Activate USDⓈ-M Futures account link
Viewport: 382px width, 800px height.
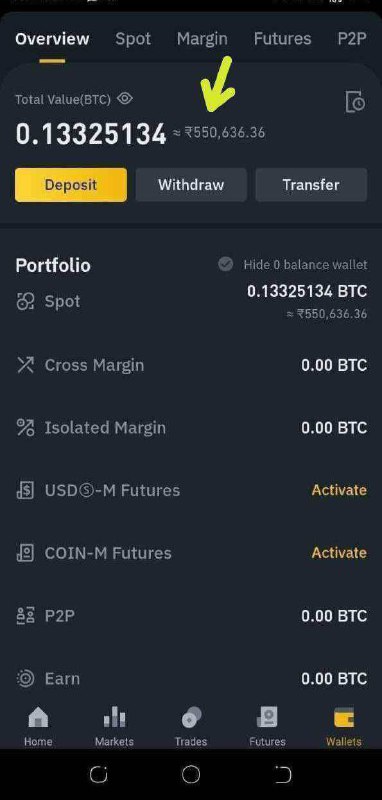339,490
